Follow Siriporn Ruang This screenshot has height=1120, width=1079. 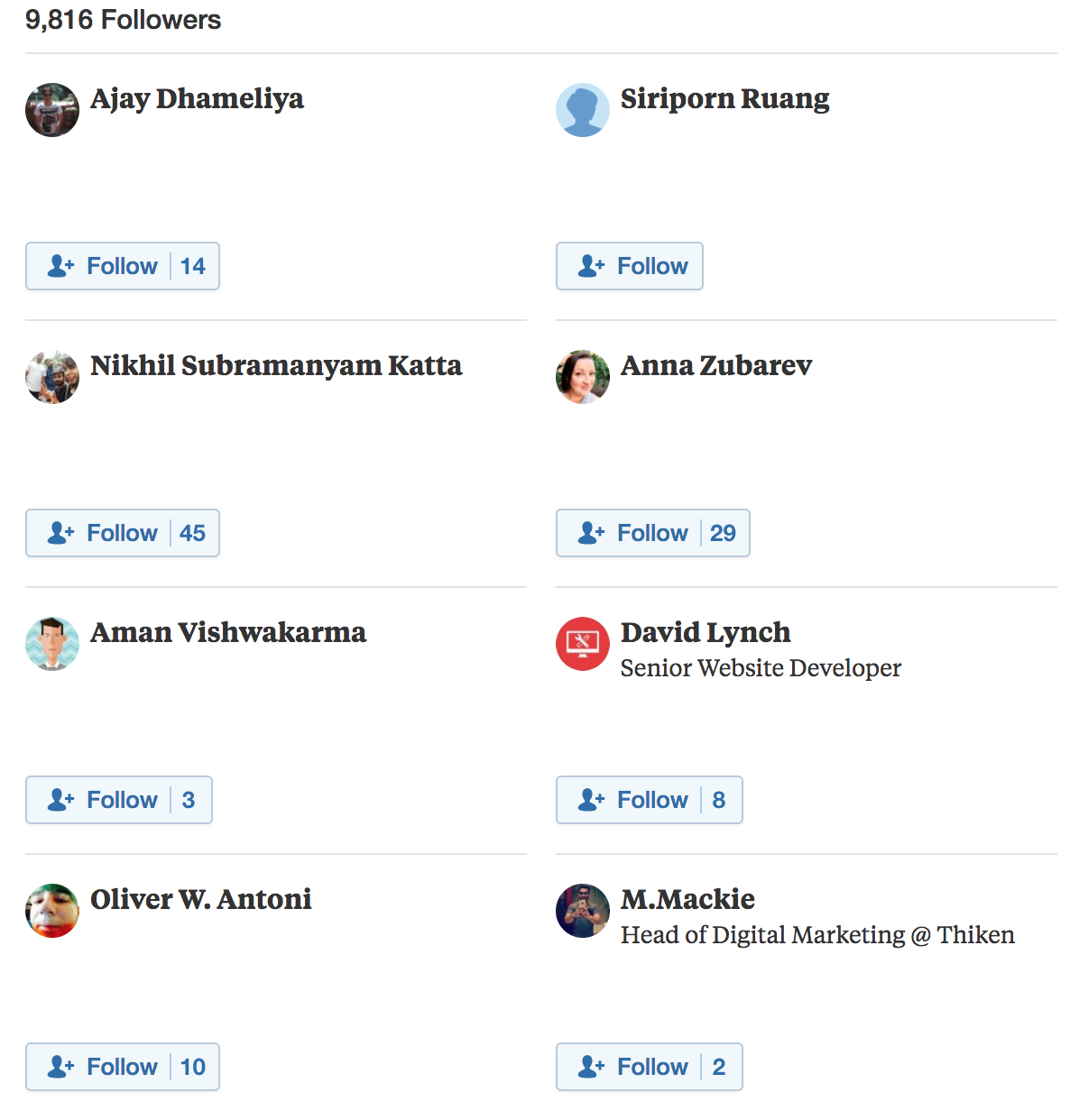tap(630, 266)
